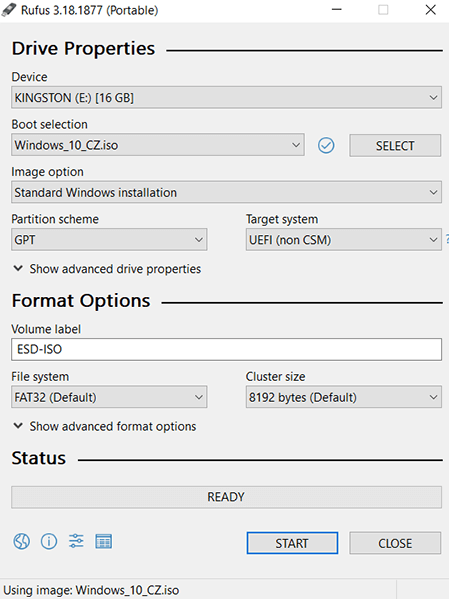Viewport: 449px width, 599px height.
Task: Click the 'Boot selection' label
Action: click(49, 125)
